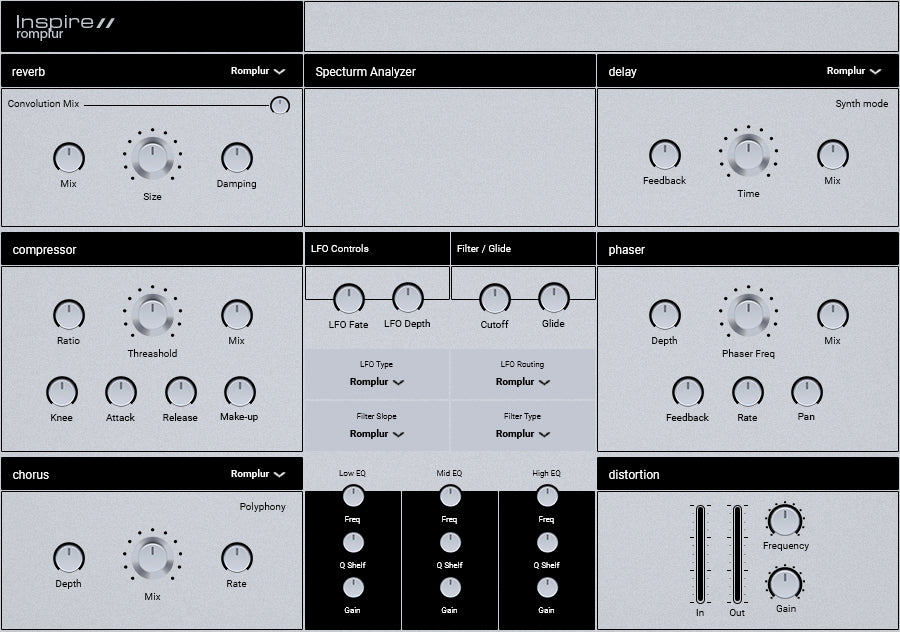The height and width of the screenshot is (632, 900).
Task: Click the LFO Depth knob
Action: coord(408,298)
